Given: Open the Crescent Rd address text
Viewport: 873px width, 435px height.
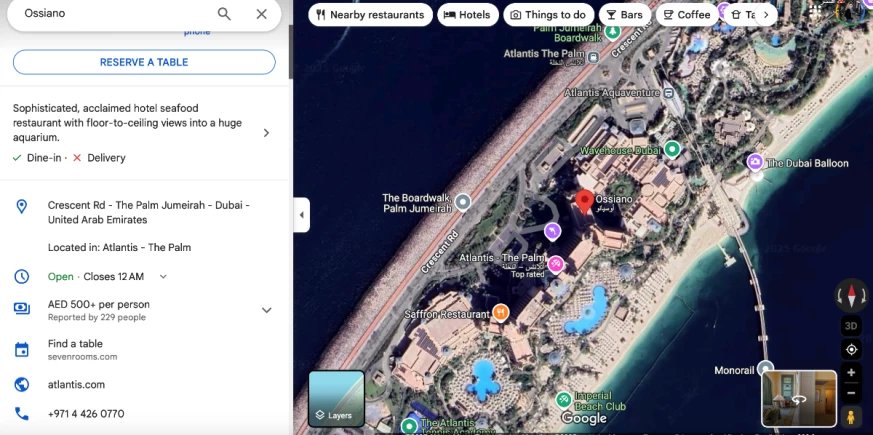Looking at the screenshot, I should point(149,212).
